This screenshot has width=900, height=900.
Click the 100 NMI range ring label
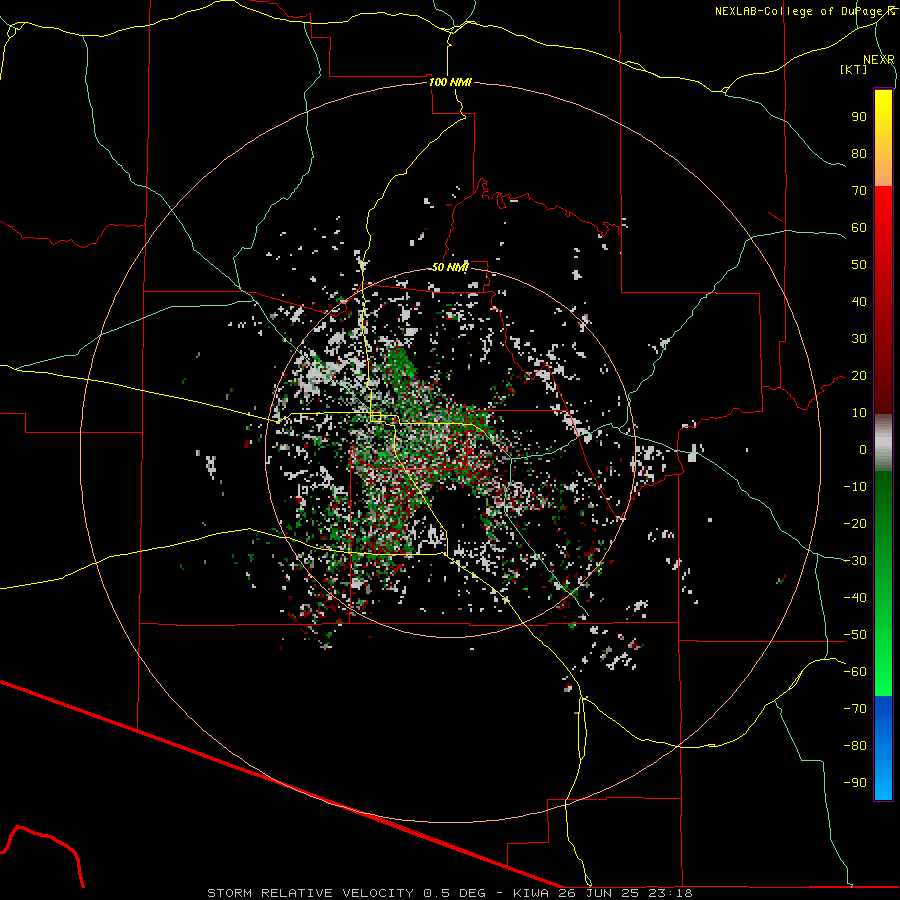click(451, 82)
